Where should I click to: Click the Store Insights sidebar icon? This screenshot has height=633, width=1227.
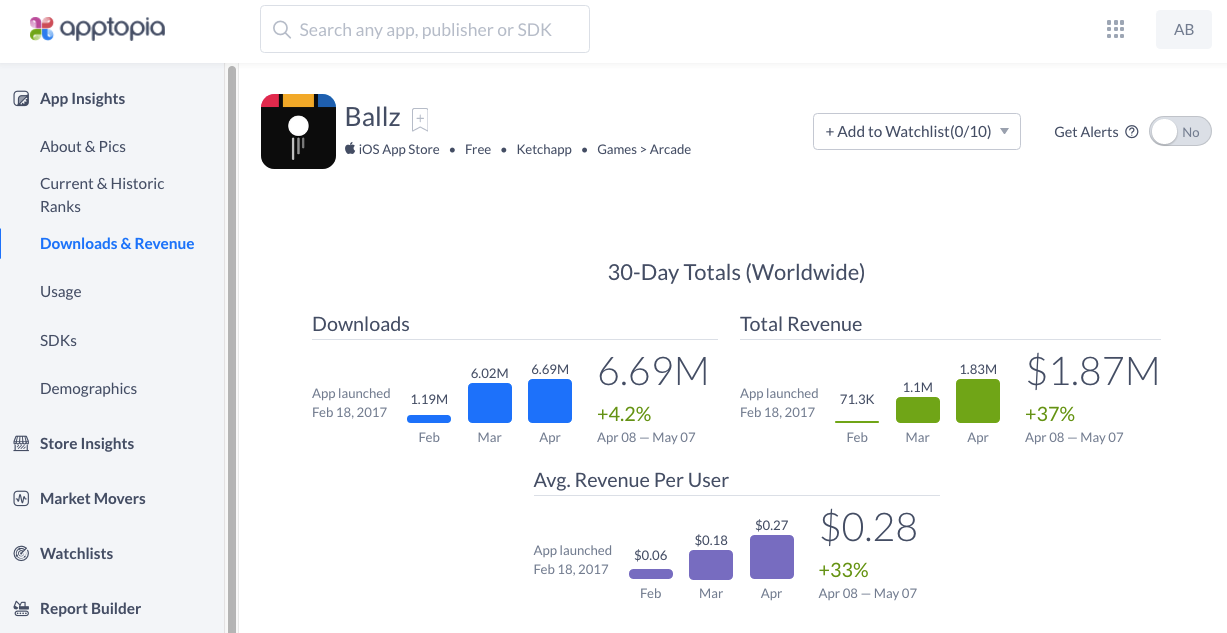coord(20,444)
